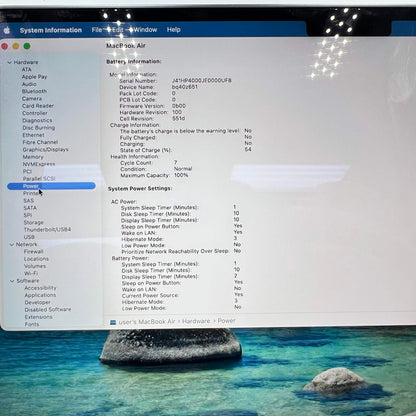Select Firewall under Network
The width and height of the screenshot is (416, 416).
pos(34,252)
